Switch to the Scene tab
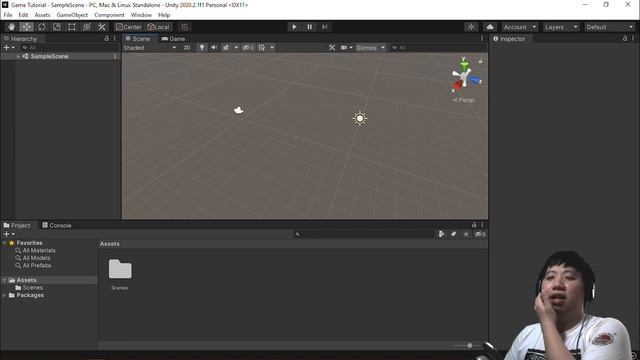This screenshot has height=360, width=640. click(138, 38)
